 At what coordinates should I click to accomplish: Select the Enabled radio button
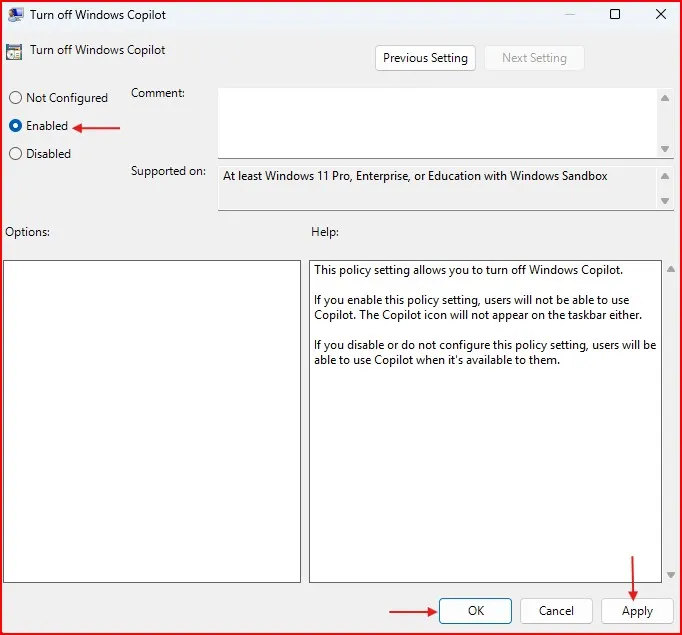coord(15,126)
